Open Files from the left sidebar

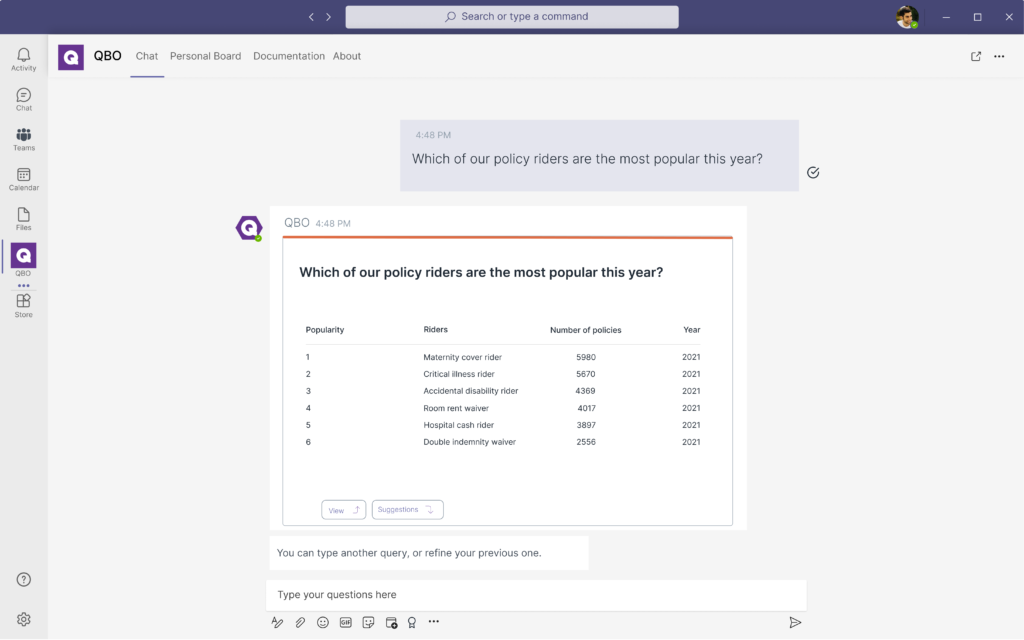23,219
